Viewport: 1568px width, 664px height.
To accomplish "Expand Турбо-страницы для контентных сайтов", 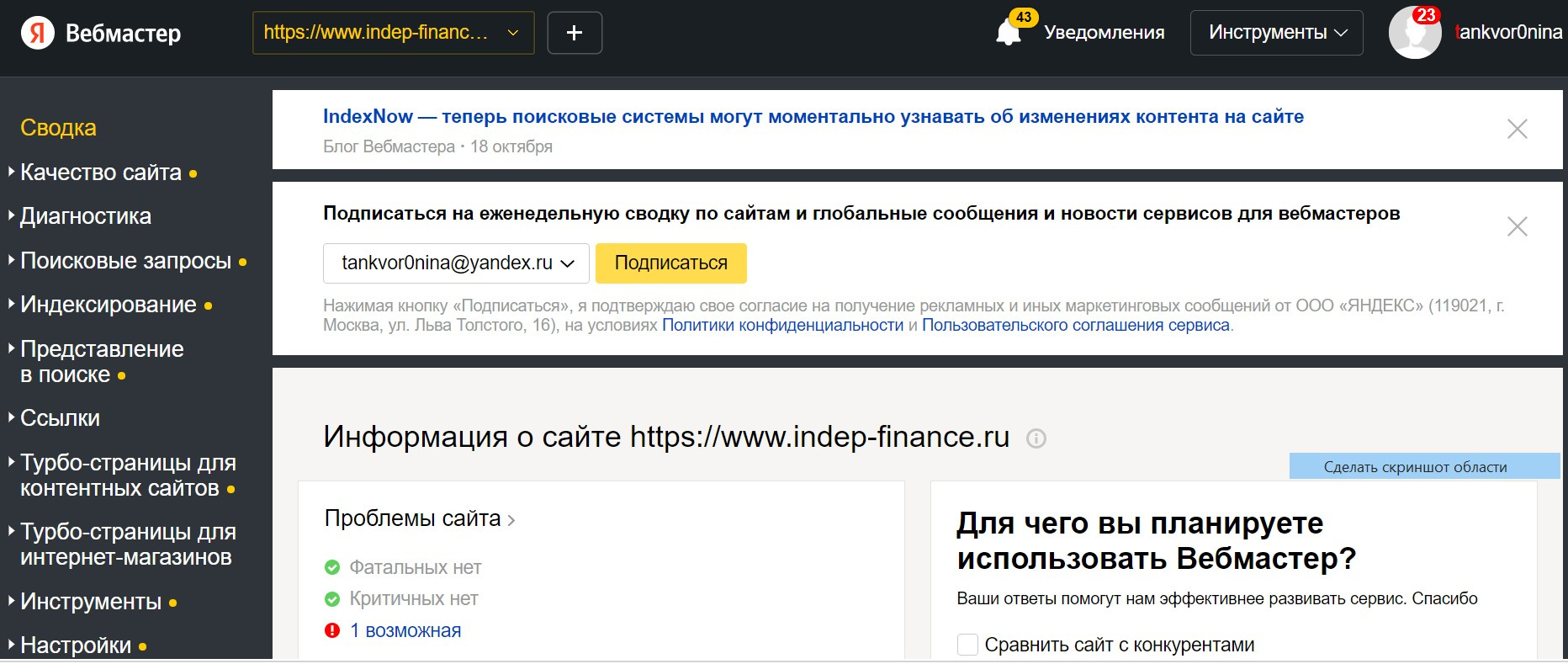I will pyautogui.click(x=128, y=475).
